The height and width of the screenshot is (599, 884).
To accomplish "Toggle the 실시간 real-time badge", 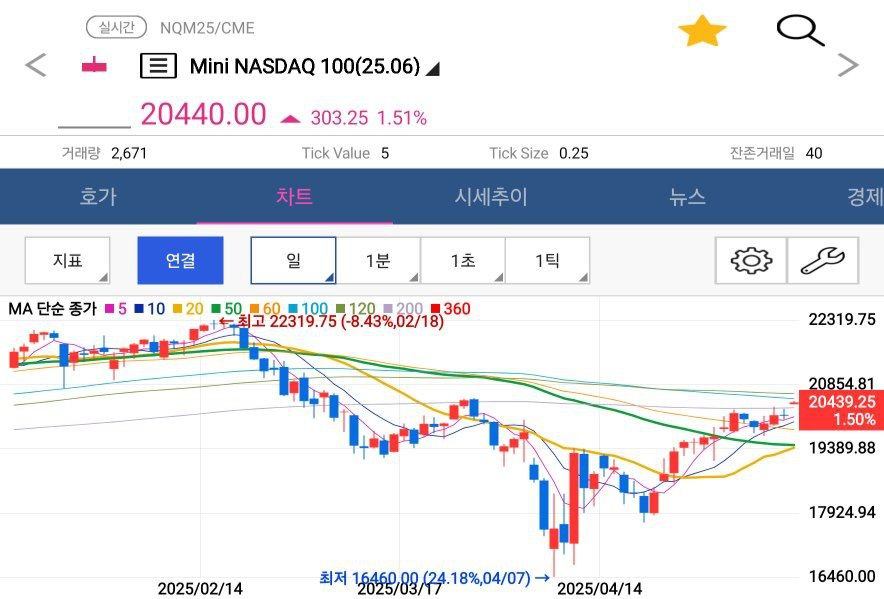I will [117, 27].
